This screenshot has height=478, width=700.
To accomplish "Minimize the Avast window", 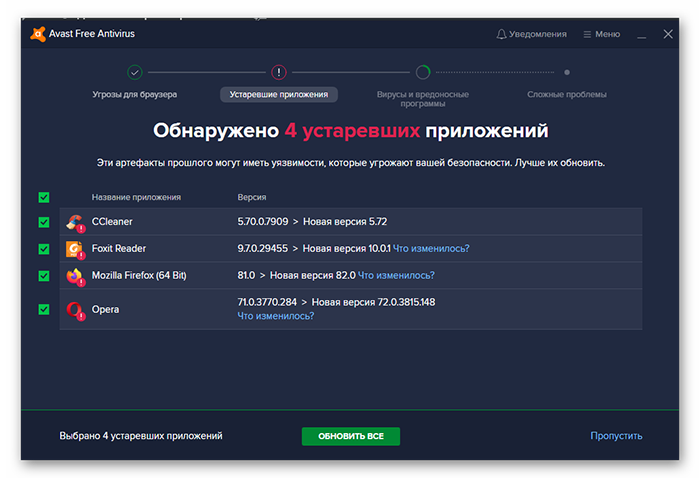I will click(642, 35).
